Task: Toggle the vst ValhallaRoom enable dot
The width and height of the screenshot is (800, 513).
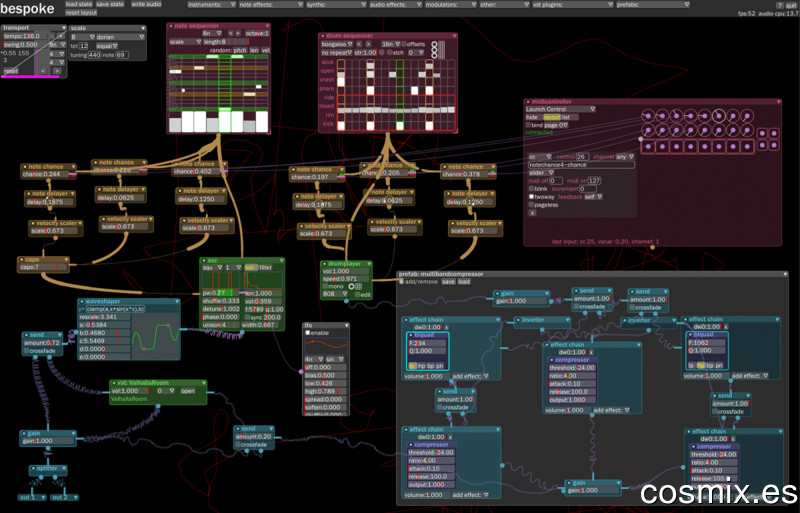Action: coord(114,383)
